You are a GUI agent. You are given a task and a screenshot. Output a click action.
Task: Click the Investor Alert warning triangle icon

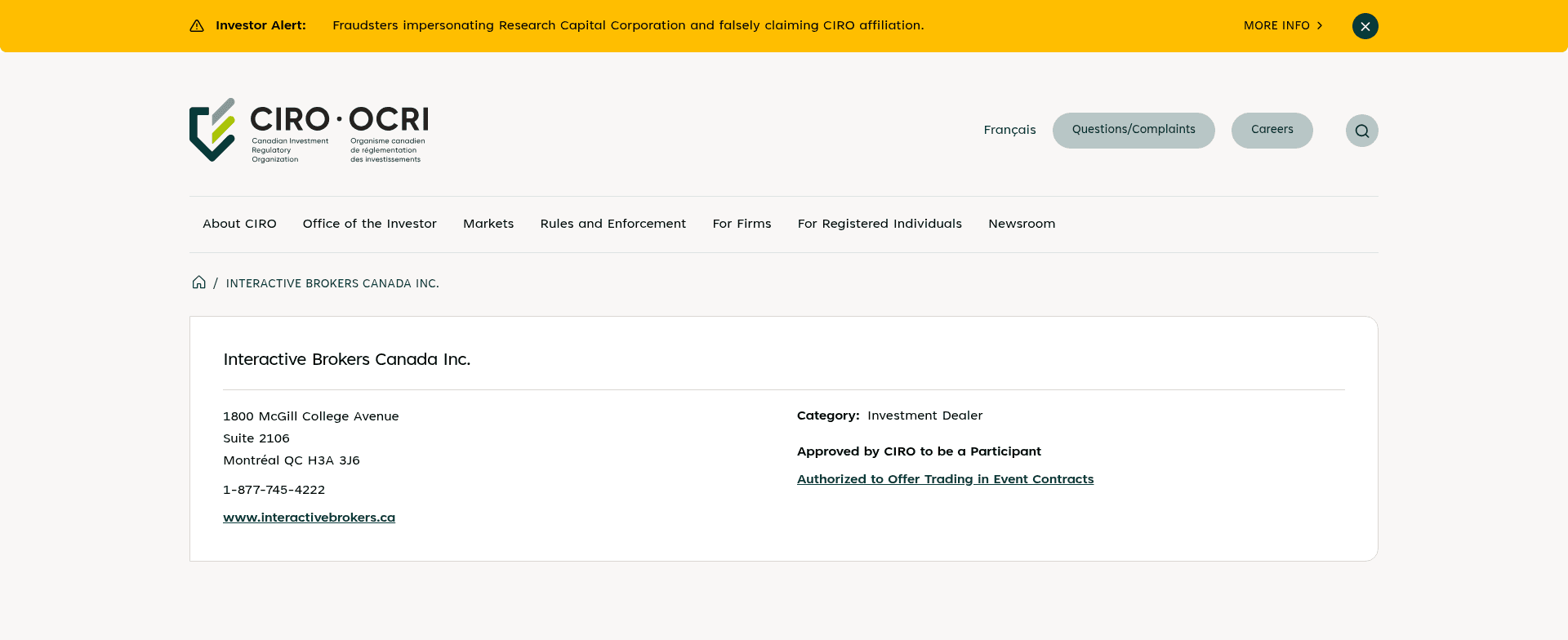[x=197, y=25]
